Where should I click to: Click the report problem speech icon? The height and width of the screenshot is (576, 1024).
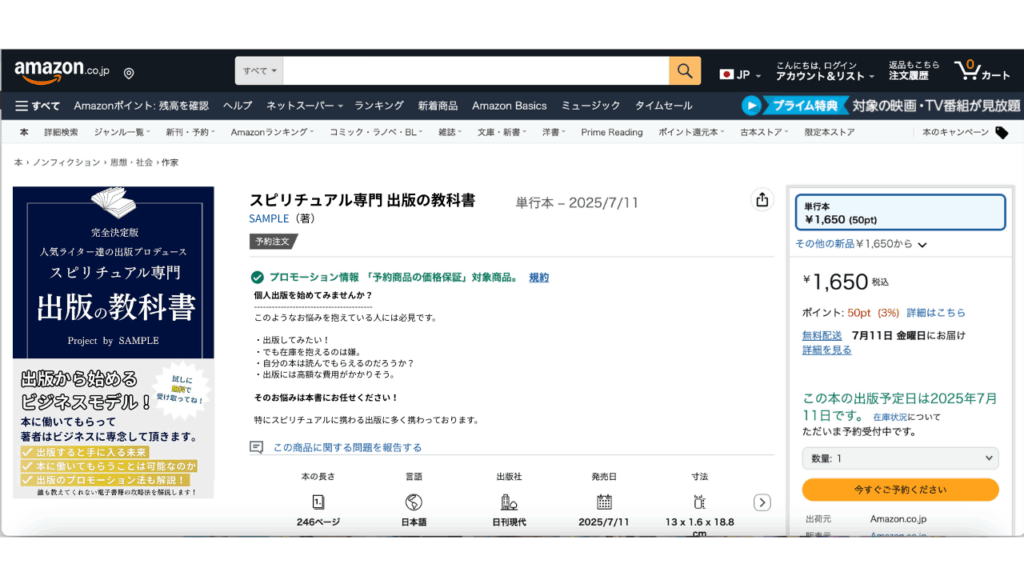pos(257,447)
